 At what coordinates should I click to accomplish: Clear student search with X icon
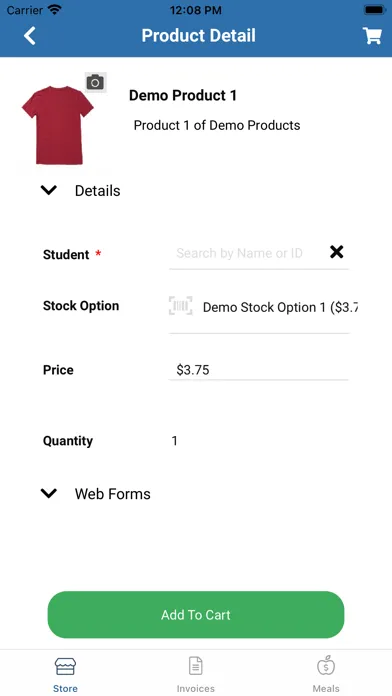click(337, 252)
